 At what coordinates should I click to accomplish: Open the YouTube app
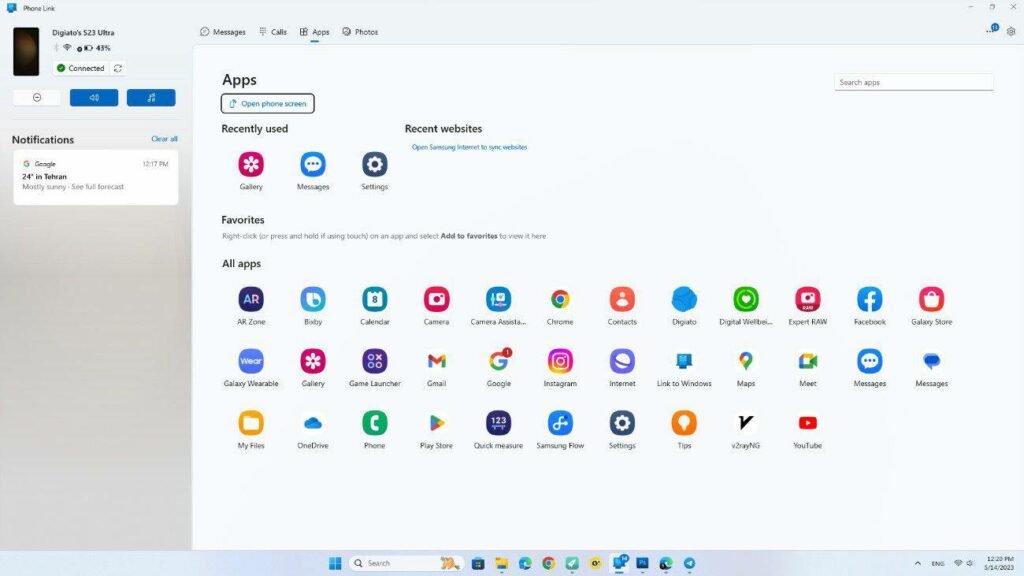[807, 423]
